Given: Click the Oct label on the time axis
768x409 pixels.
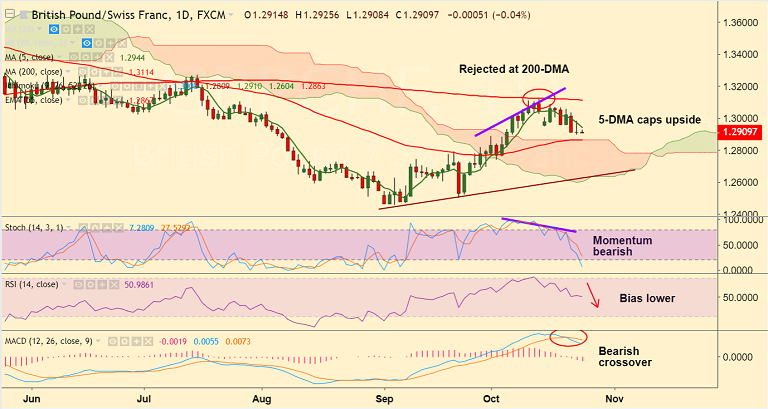Looking at the screenshot, I should pyautogui.click(x=491, y=399).
